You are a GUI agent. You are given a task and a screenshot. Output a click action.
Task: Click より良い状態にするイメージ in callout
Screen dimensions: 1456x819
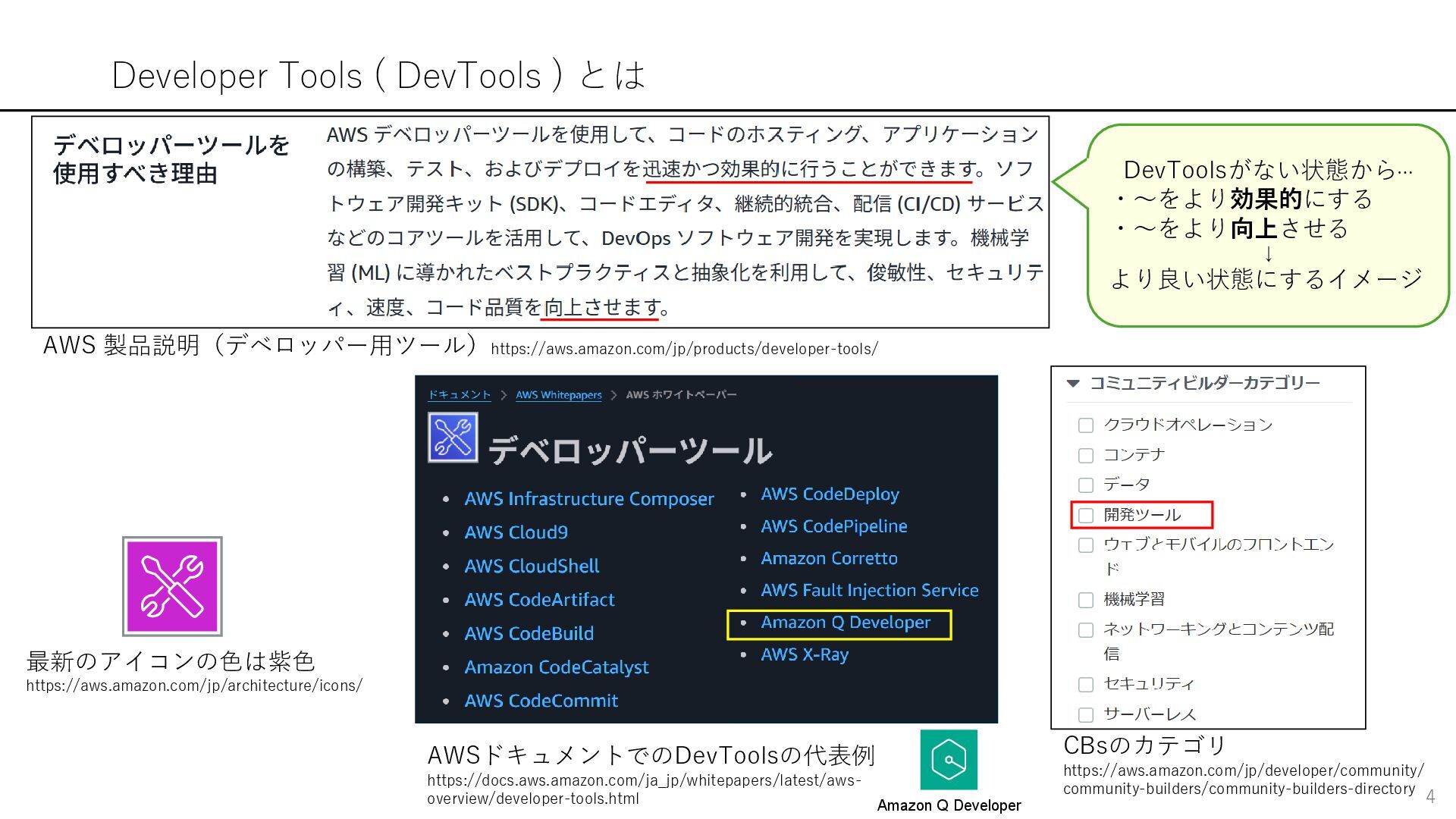pyautogui.click(x=1266, y=279)
